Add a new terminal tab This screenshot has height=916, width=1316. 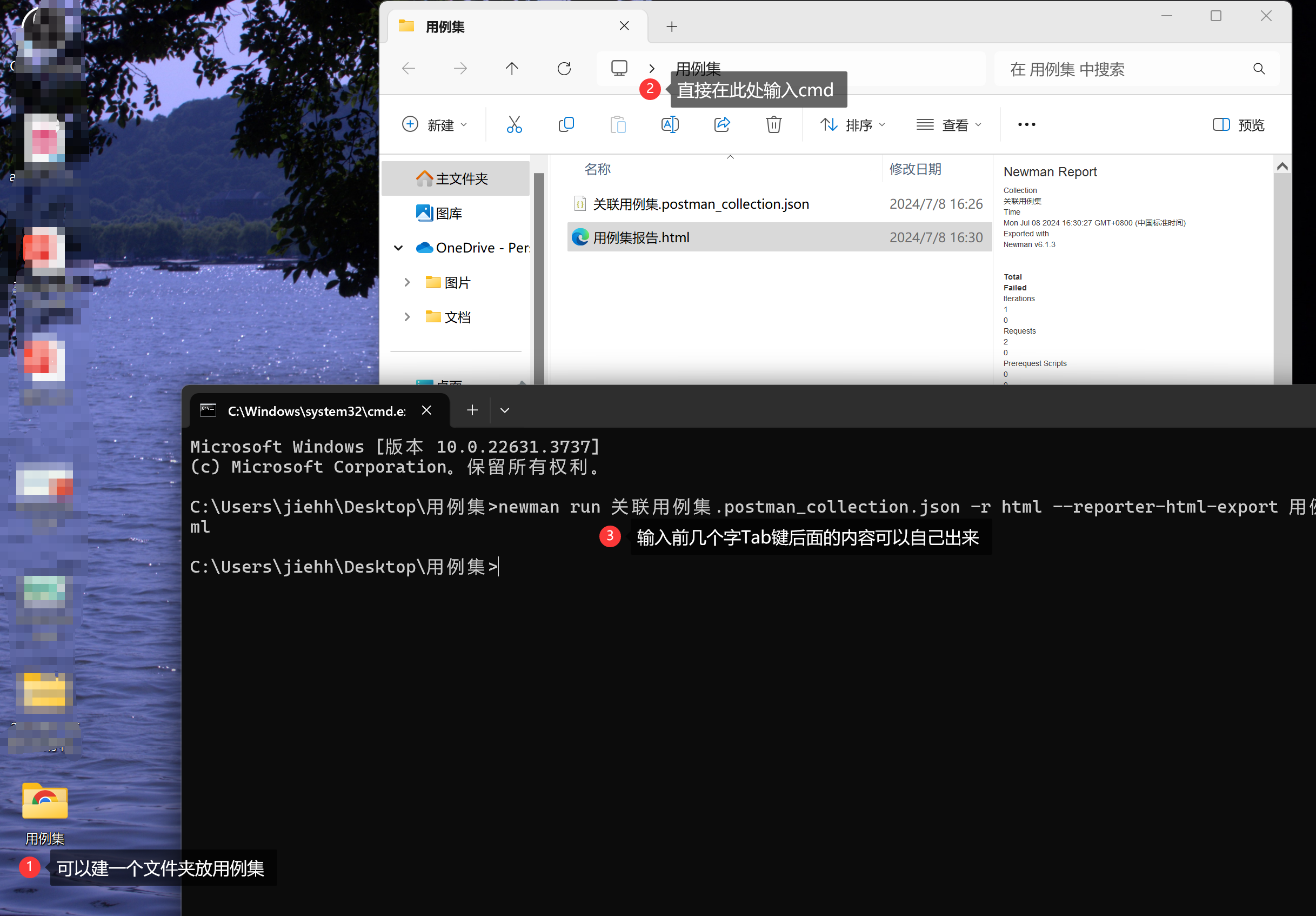click(472, 410)
